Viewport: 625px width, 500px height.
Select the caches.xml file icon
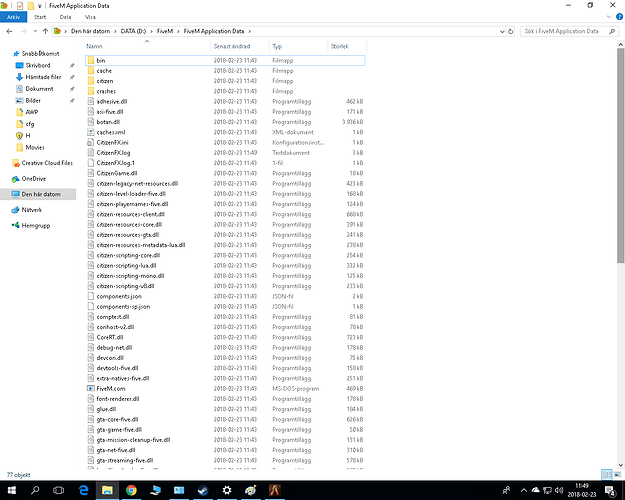click(x=91, y=132)
